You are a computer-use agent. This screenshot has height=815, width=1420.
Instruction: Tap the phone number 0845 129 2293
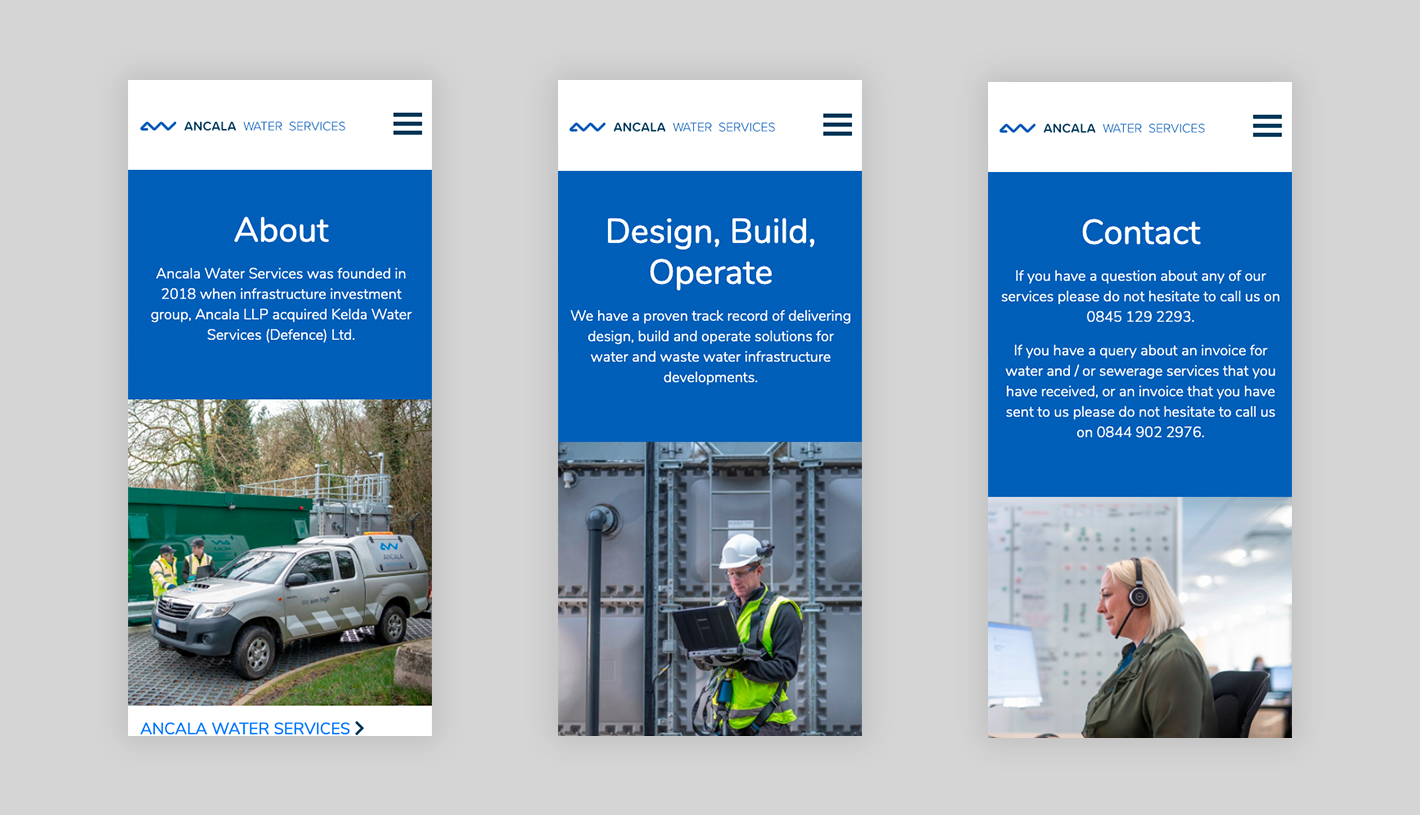(x=1140, y=317)
